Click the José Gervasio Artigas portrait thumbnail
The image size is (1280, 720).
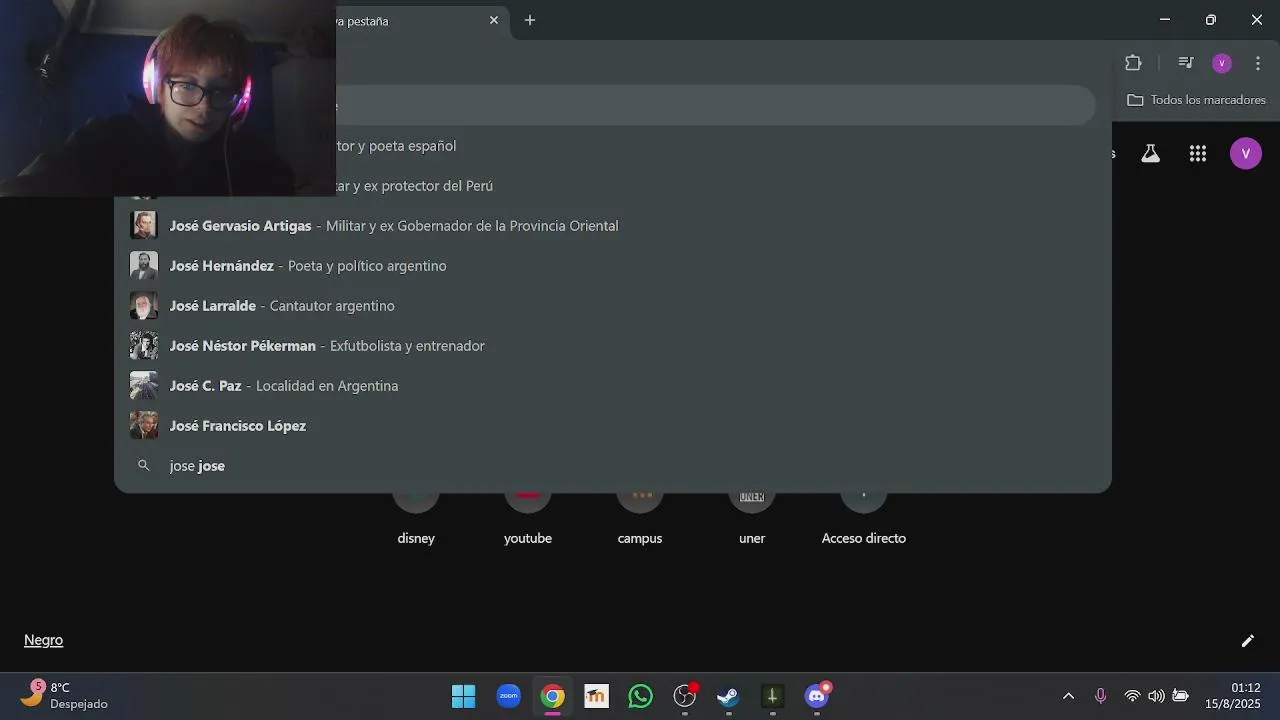pyautogui.click(x=144, y=225)
